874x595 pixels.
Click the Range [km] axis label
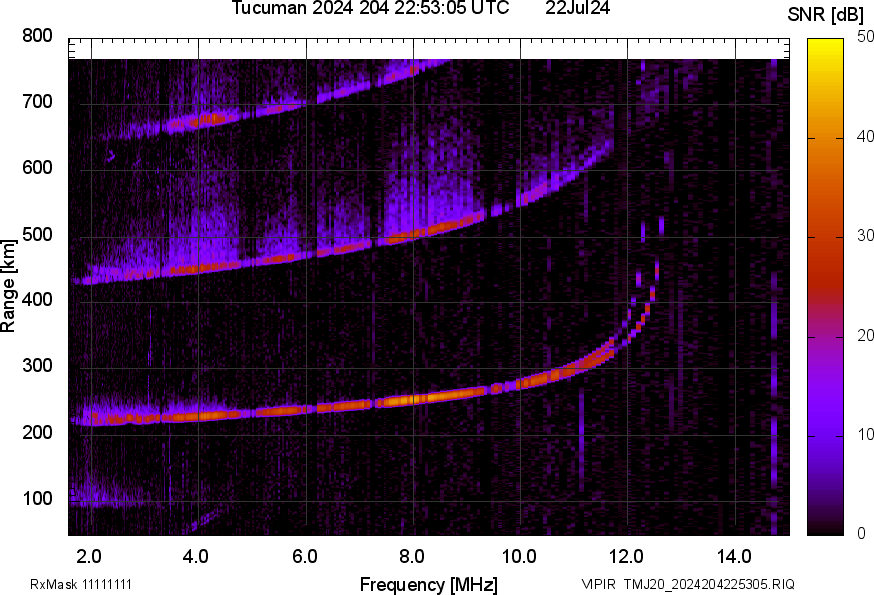click(9, 286)
